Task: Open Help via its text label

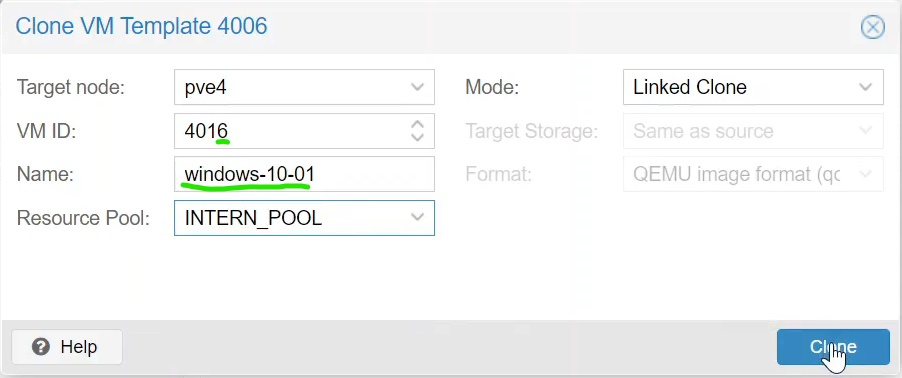Action: coord(79,347)
